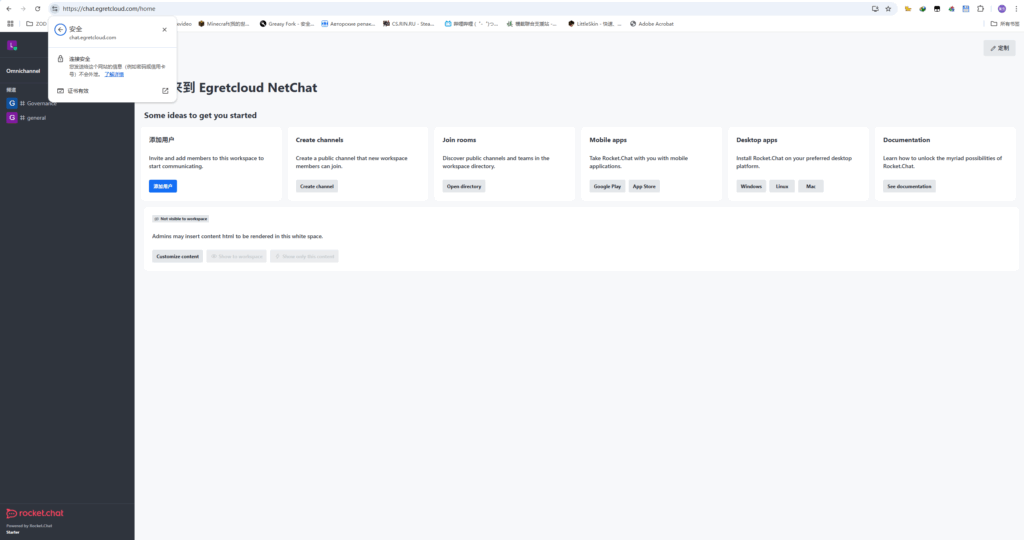Click the install app icon in address bar
Image resolution: width=1024 pixels, height=540 pixels.
tap(875, 8)
